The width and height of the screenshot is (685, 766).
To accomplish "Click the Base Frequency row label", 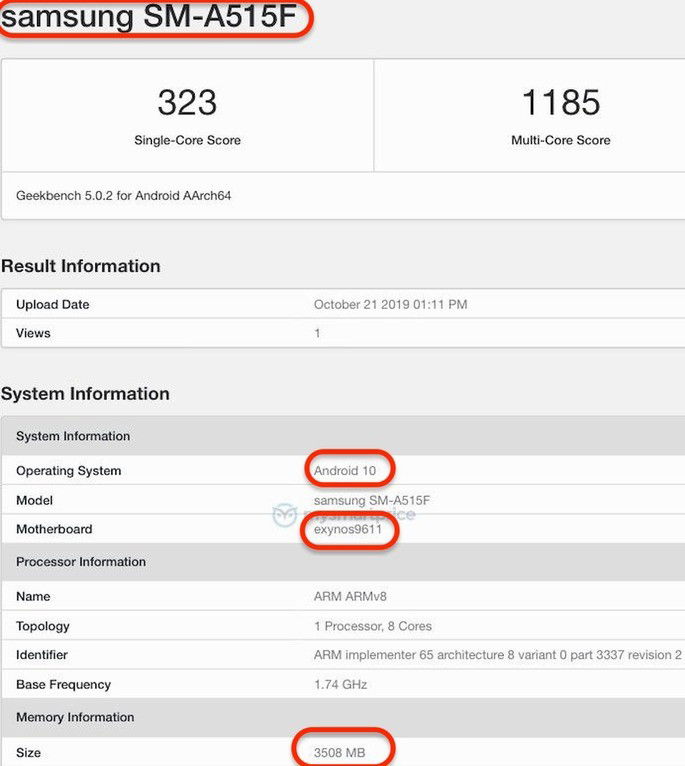I will coord(64,685).
